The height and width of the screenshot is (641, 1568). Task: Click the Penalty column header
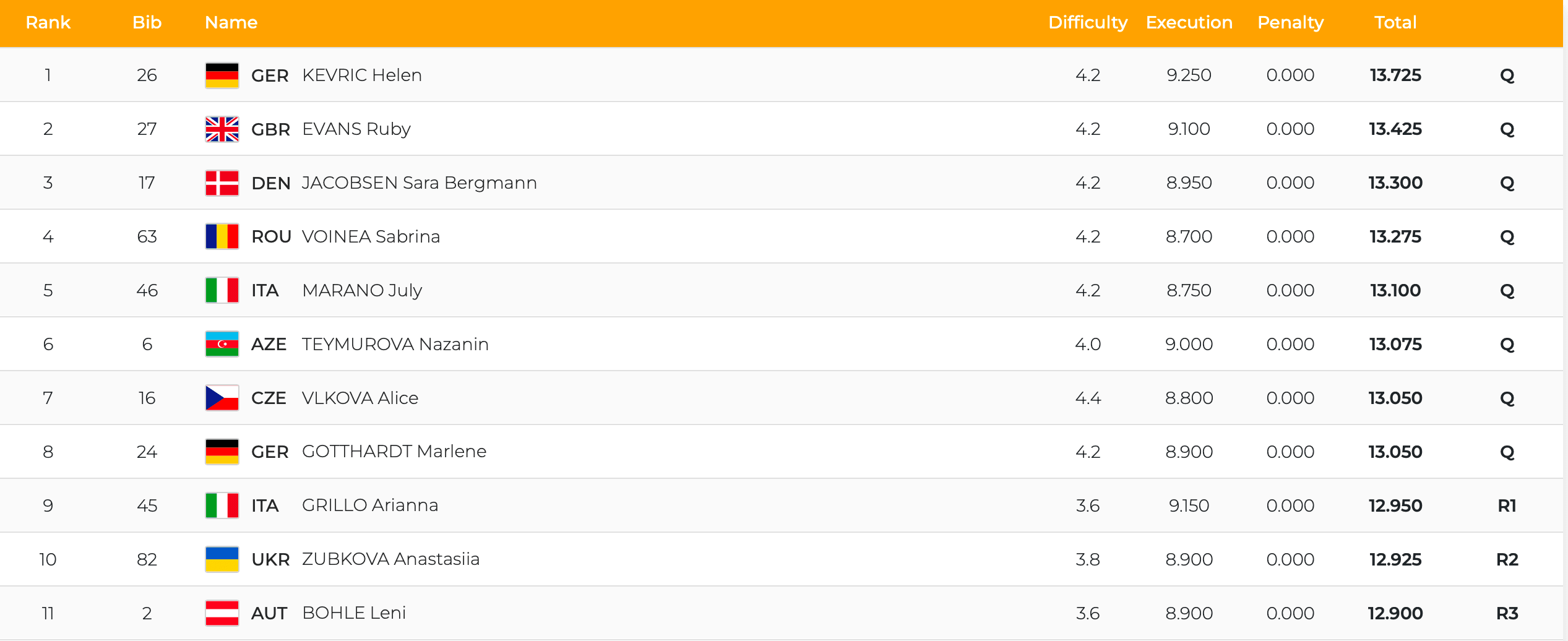coord(1290,22)
